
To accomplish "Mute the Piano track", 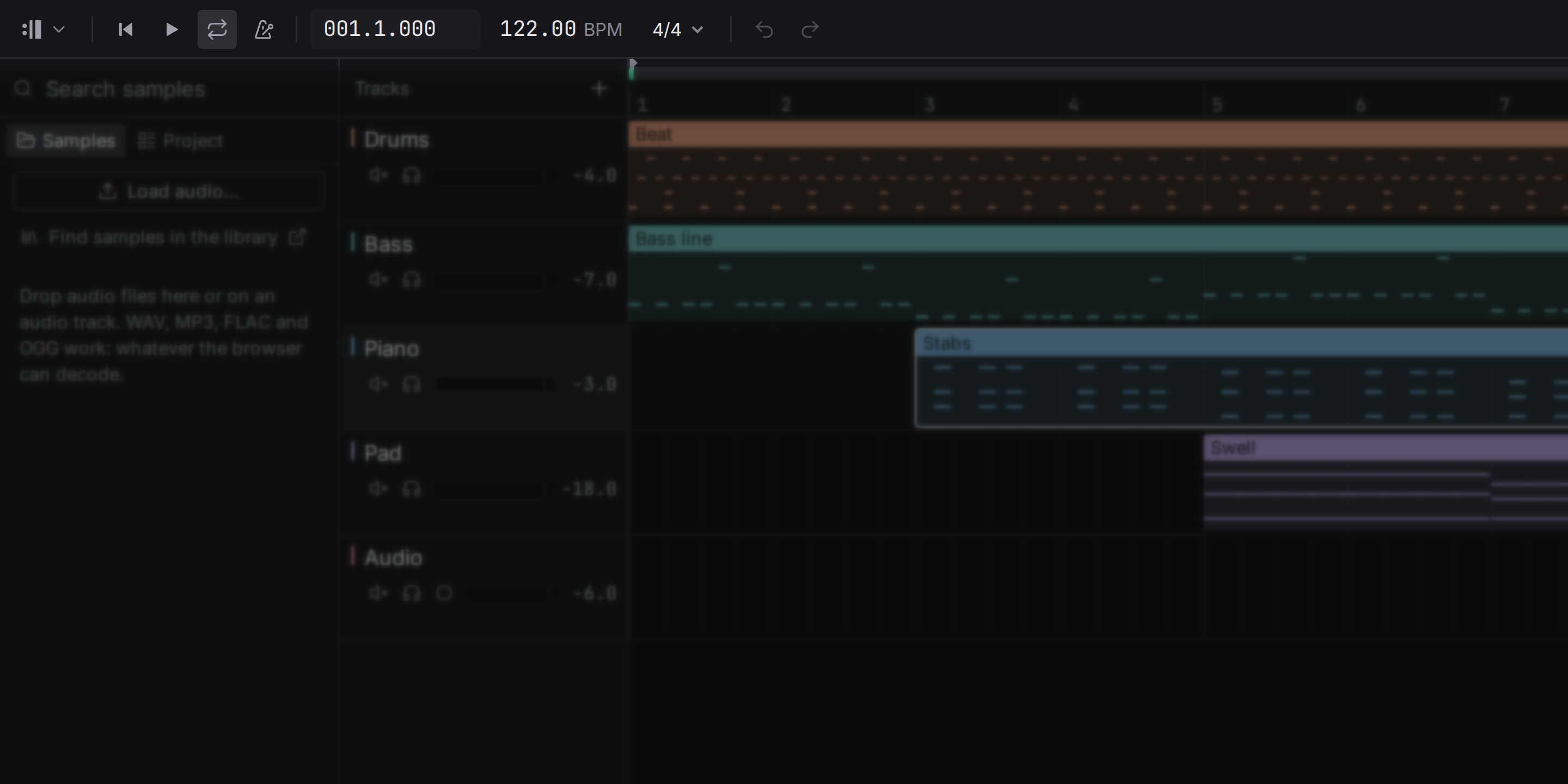I will pyautogui.click(x=378, y=384).
